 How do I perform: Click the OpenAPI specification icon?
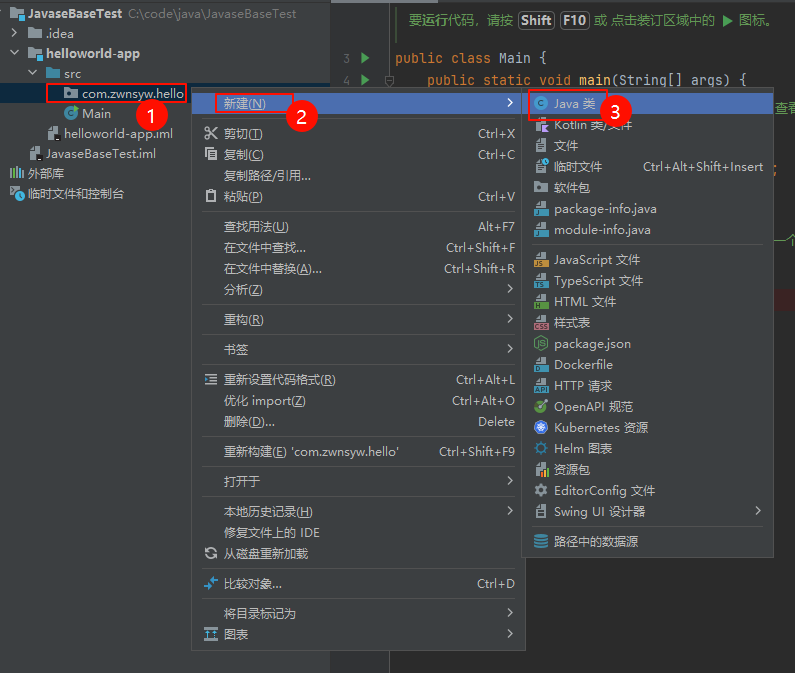(541, 406)
